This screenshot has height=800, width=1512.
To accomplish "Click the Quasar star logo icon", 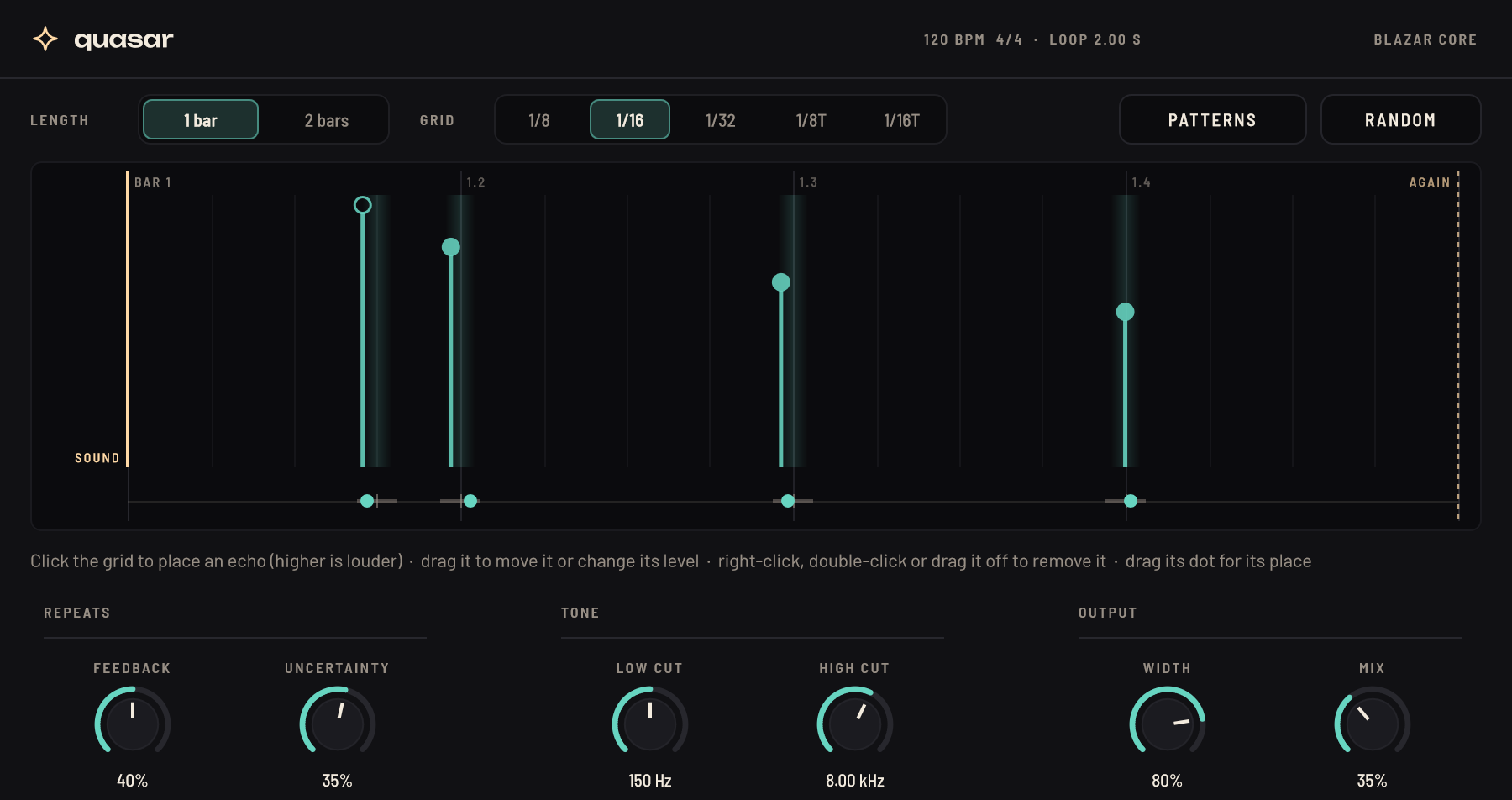I will coord(45,39).
